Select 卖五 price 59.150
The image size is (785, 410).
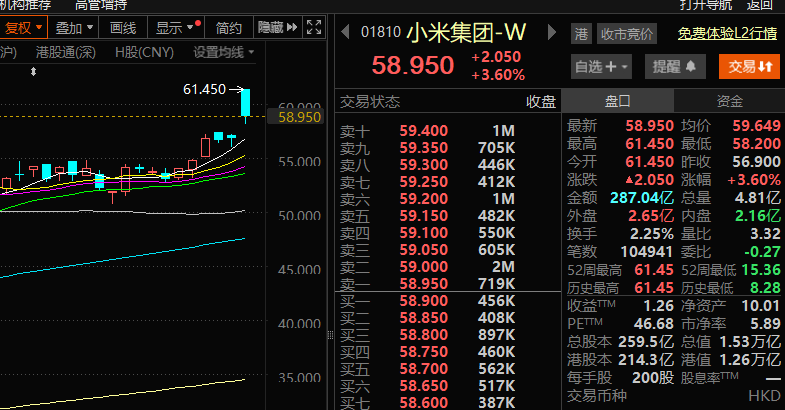[424, 216]
